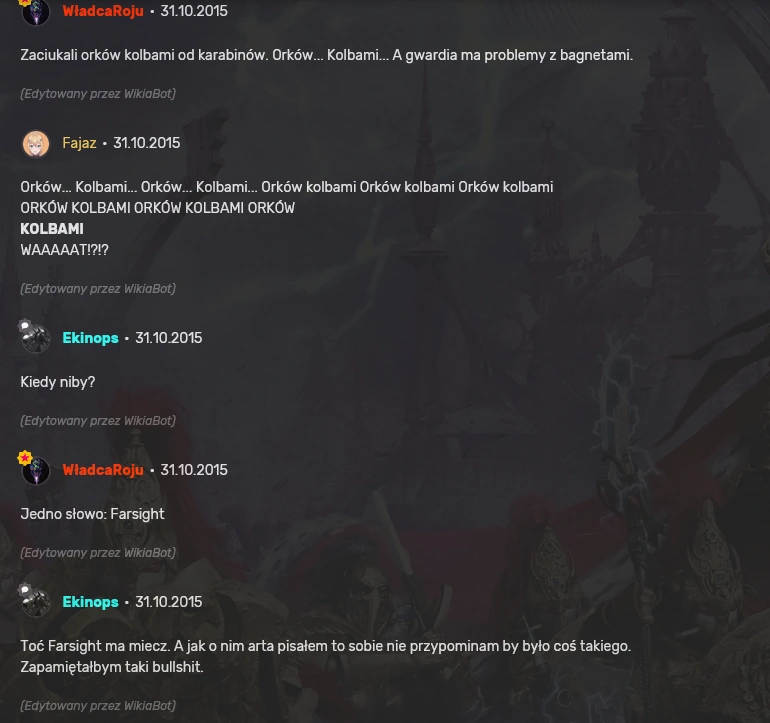Click the grey badge on Ekinops' "Kiedy niby?" avatar
Image resolution: width=770 pixels, height=723 pixels.
25,326
